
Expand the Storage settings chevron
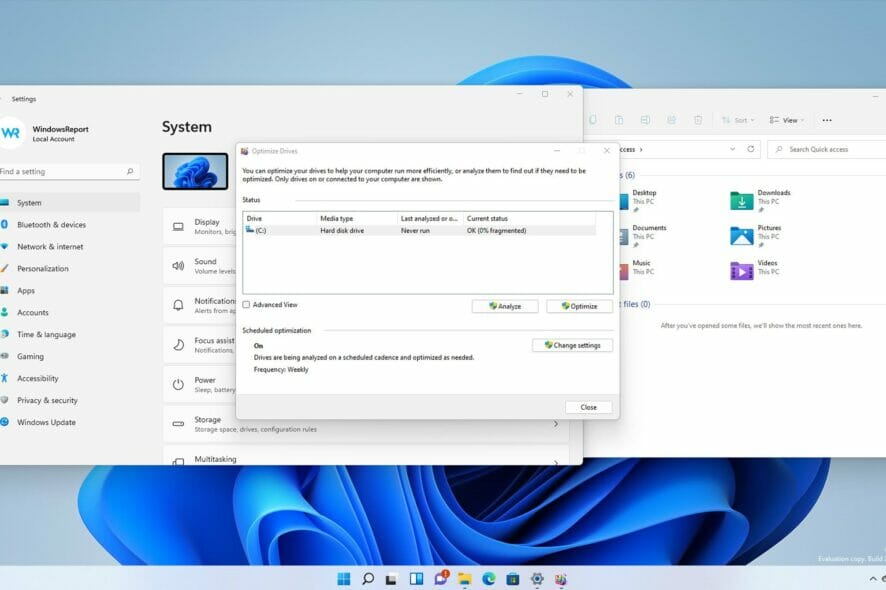(x=556, y=424)
